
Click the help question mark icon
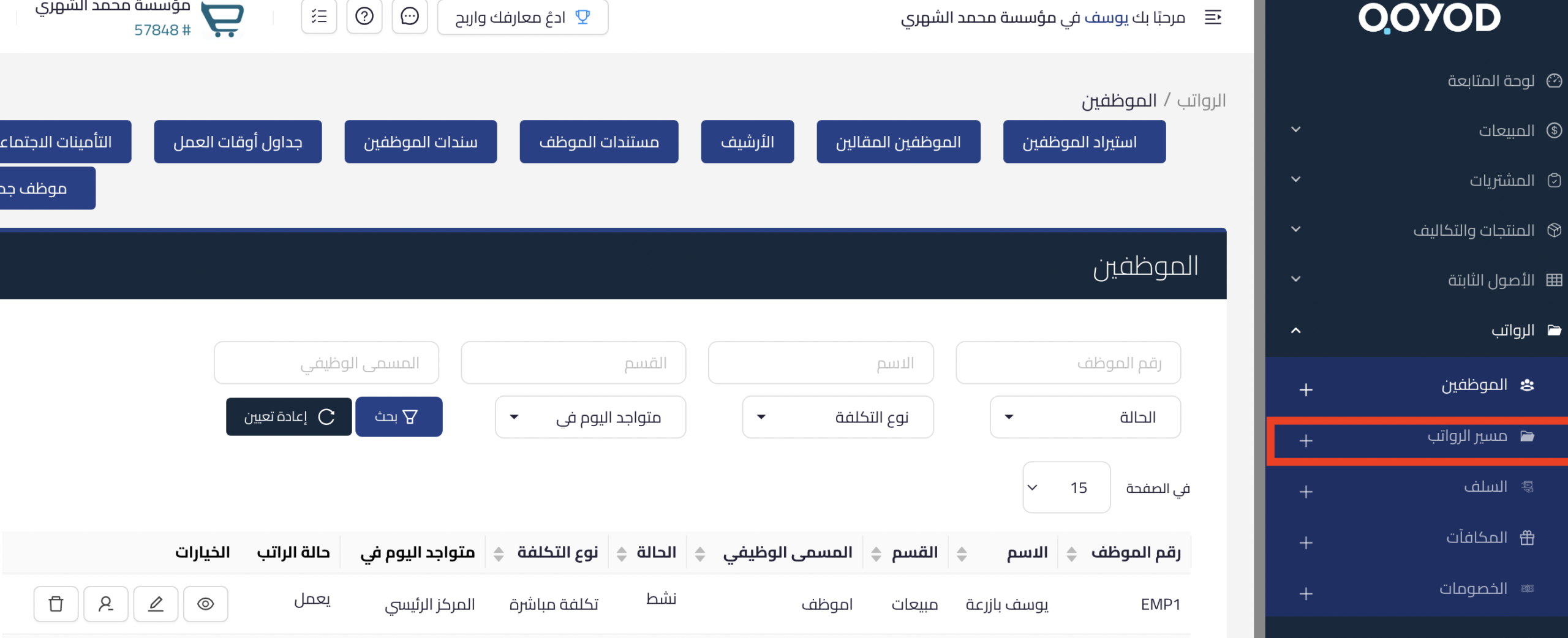[x=365, y=17]
